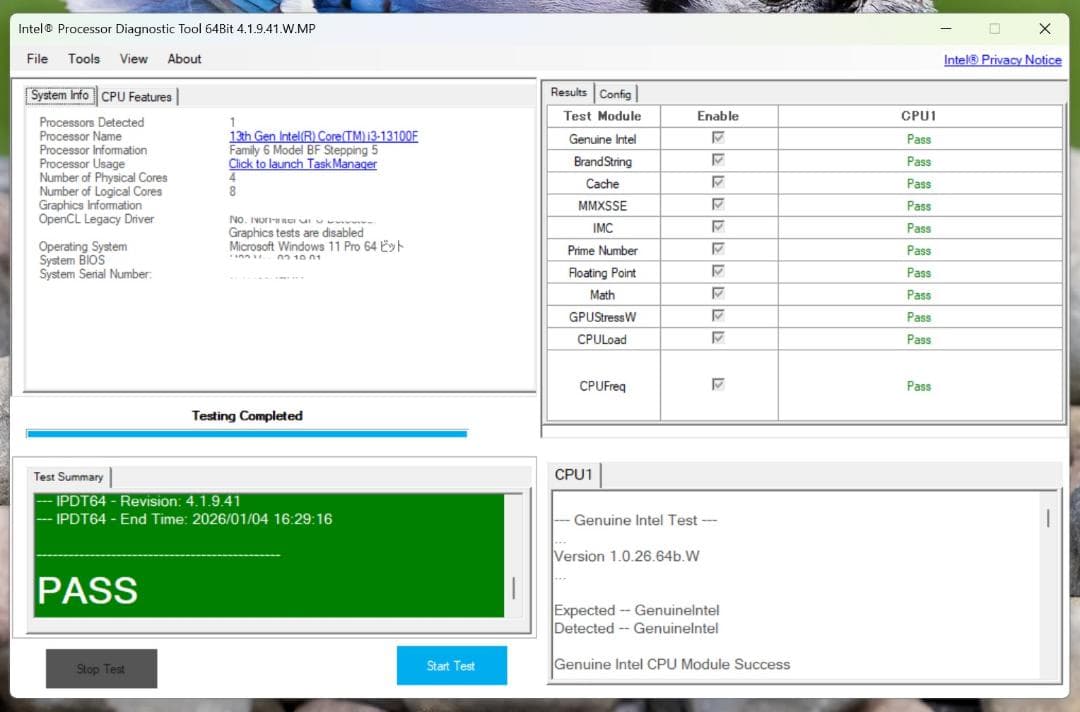Close the Intel Processor Diagnostic Tool window
This screenshot has height=712, width=1080.
point(1045,29)
